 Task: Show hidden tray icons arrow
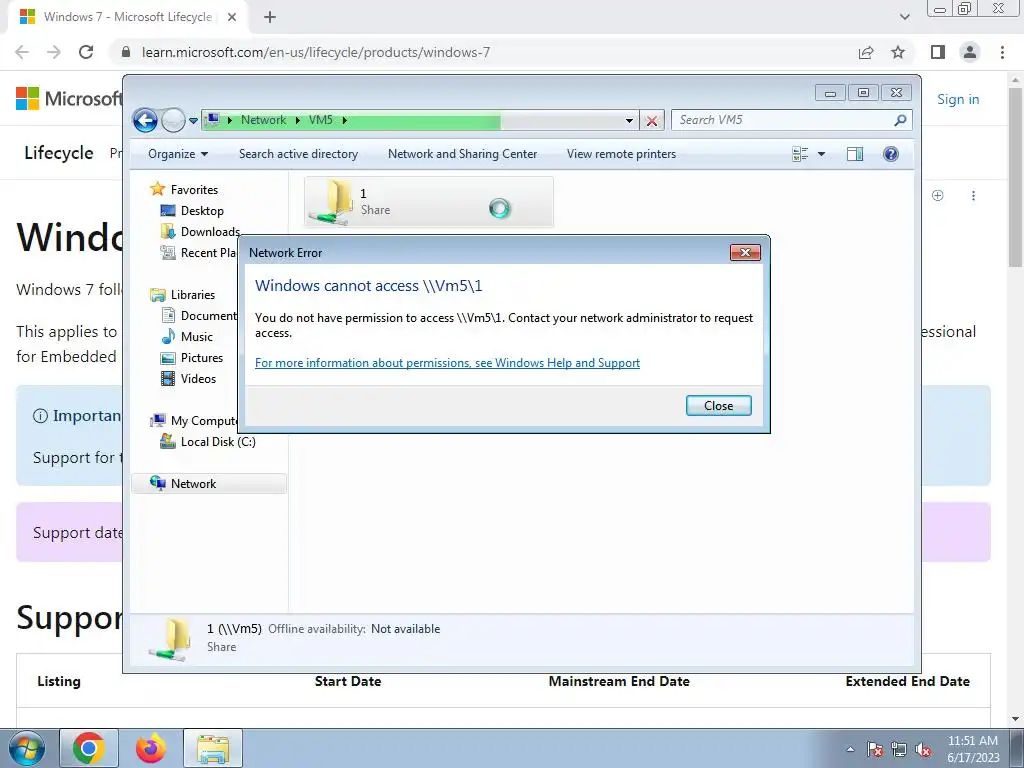click(850, 749)
